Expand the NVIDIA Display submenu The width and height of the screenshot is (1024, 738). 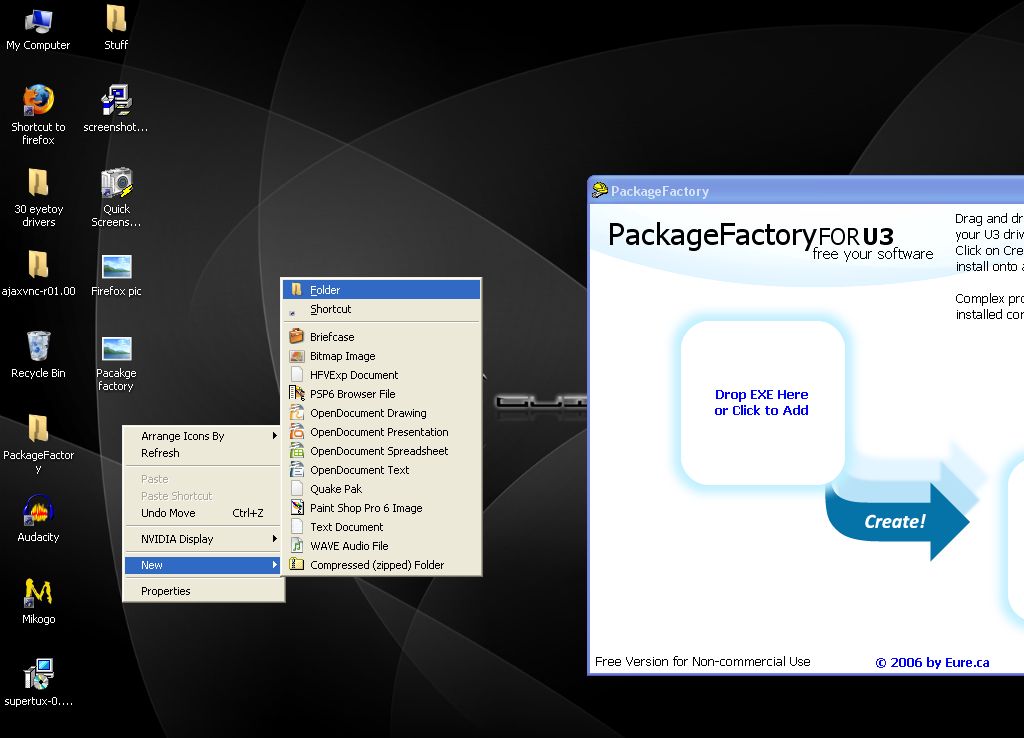tap(203, 539)
